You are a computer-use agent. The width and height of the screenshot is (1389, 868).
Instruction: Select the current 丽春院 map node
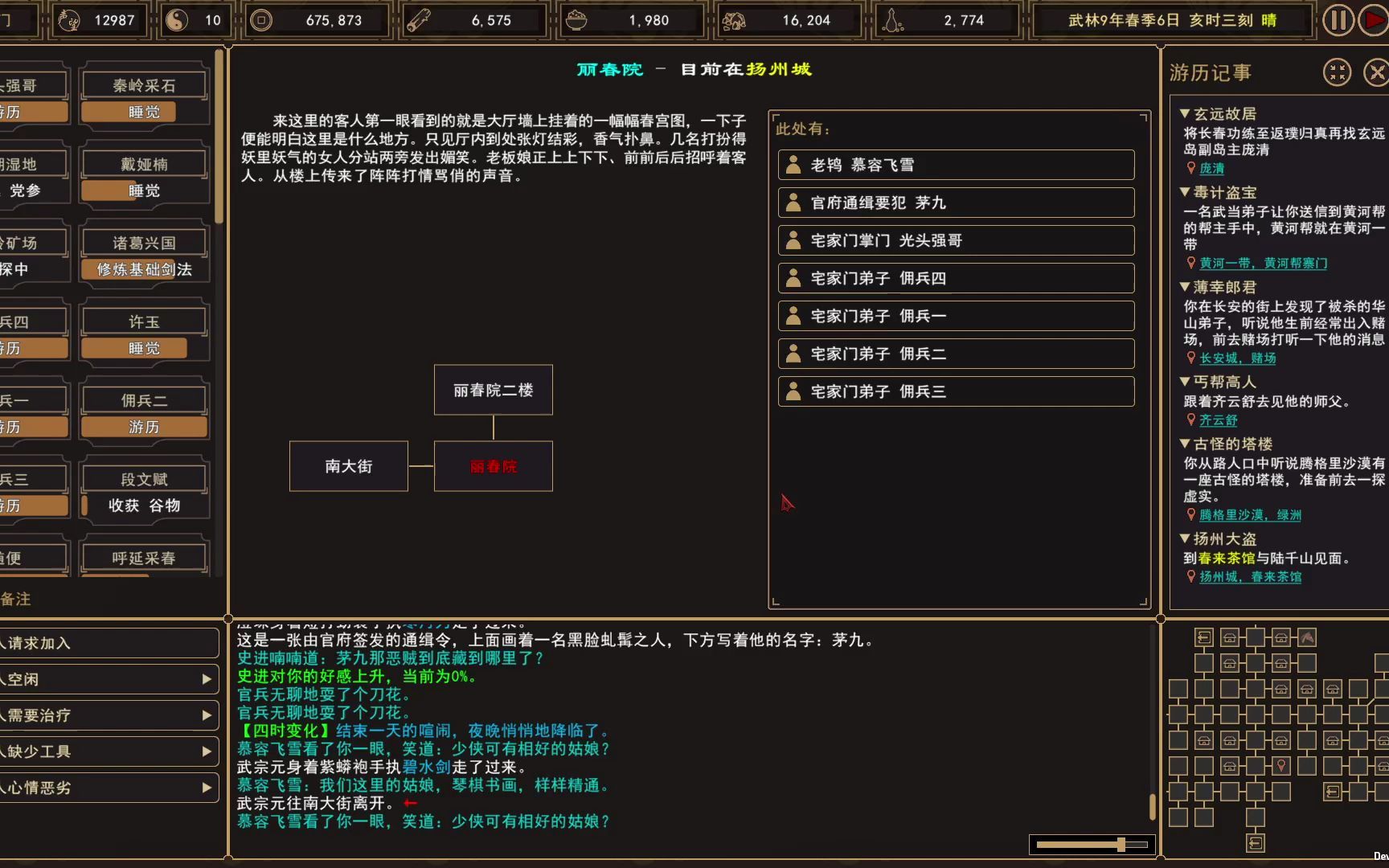click(x=494, y=466)
